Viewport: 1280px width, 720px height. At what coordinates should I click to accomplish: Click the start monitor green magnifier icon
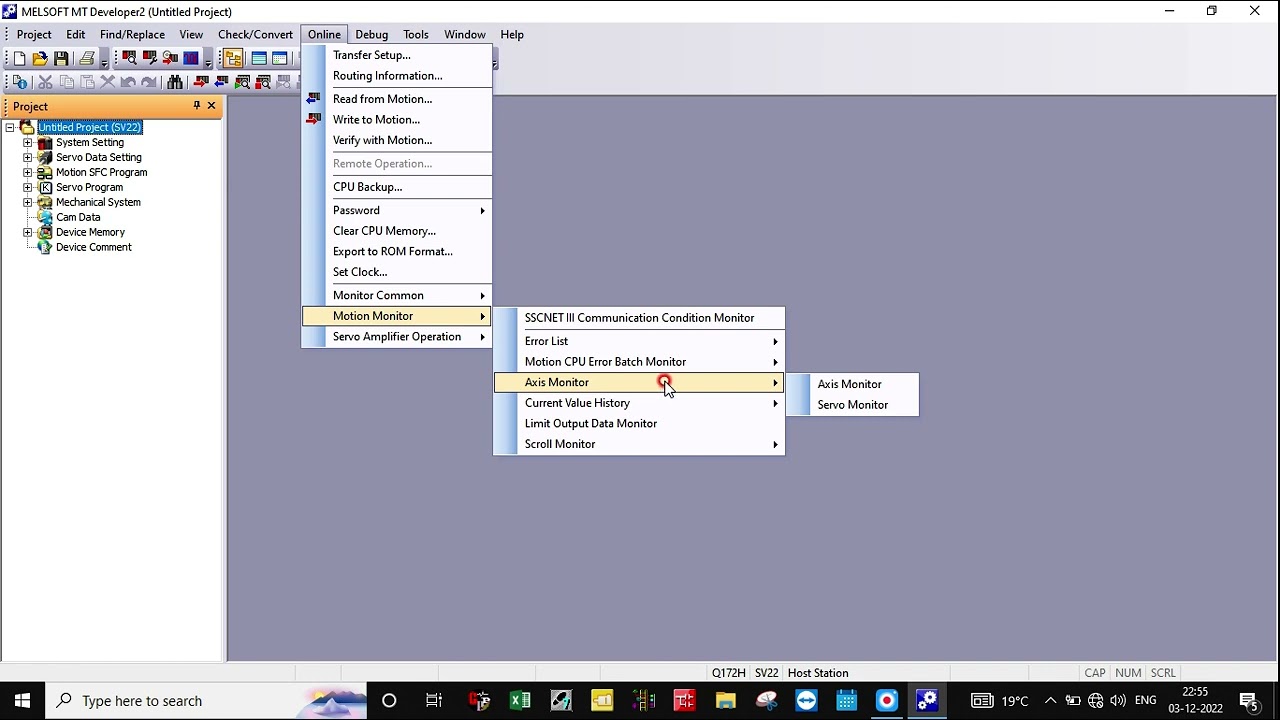tap(242, 82)
